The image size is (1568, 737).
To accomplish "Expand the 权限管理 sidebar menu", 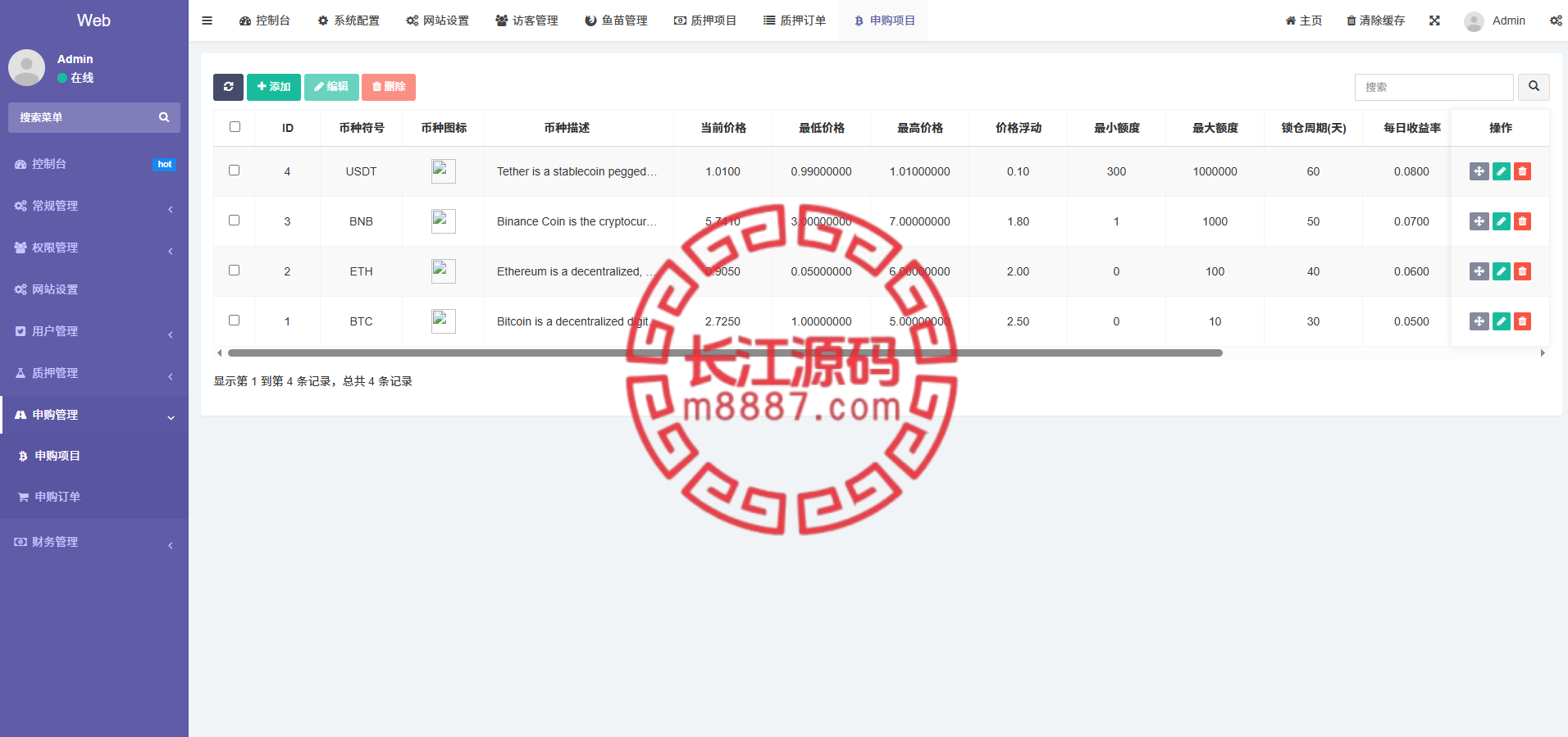I will point(94,248).
